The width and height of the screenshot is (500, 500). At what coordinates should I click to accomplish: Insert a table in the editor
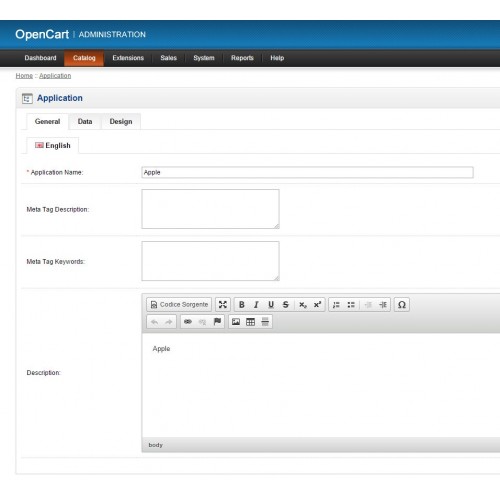pos(250,322)
